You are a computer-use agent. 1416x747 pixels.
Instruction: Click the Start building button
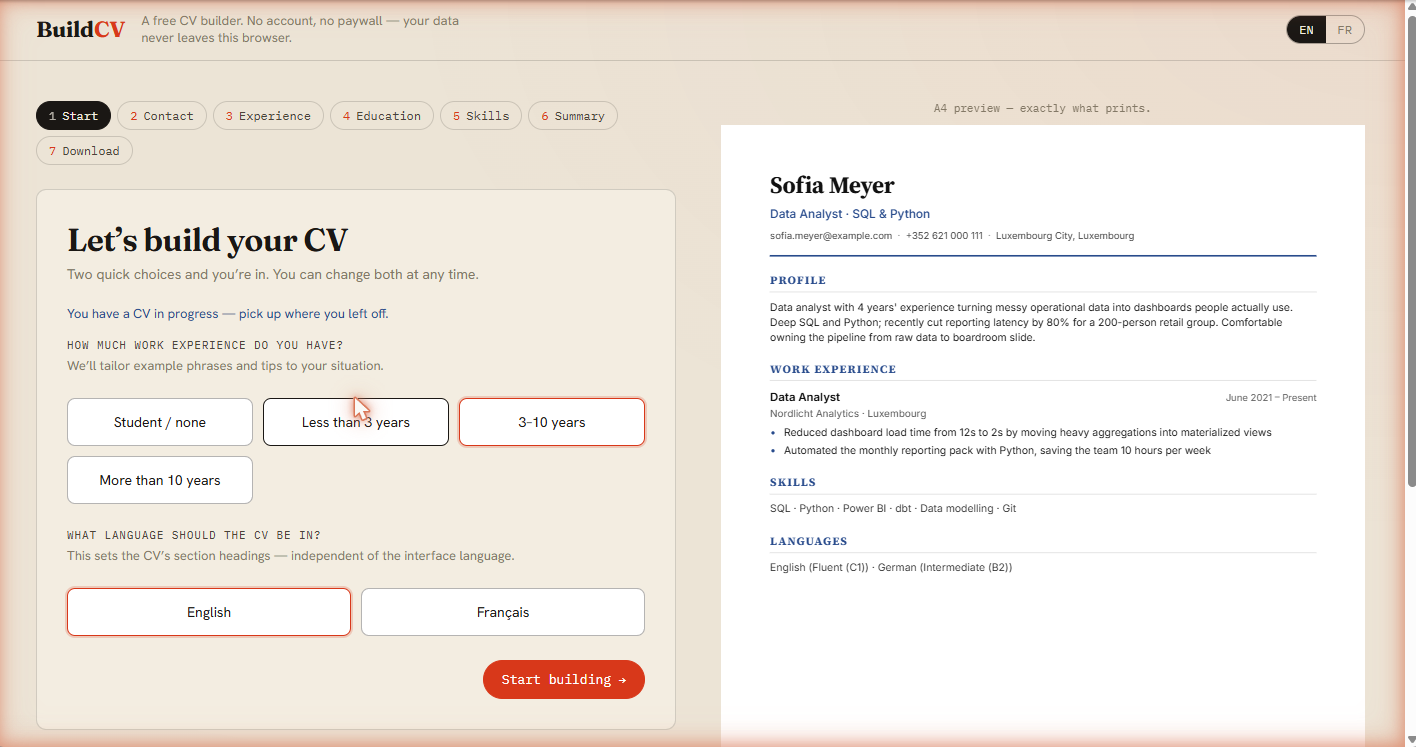click(x=564, y=679)
